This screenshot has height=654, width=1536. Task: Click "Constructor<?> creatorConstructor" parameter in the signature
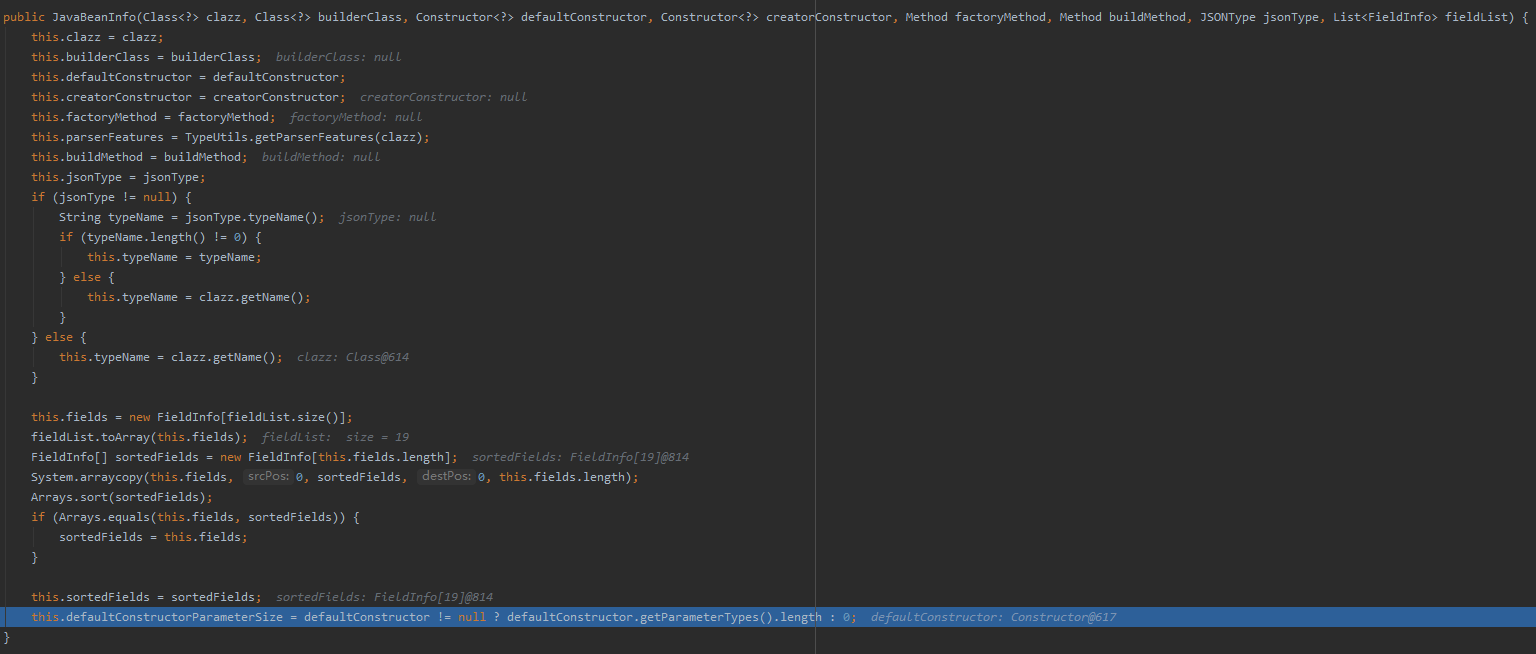[776, 17]
